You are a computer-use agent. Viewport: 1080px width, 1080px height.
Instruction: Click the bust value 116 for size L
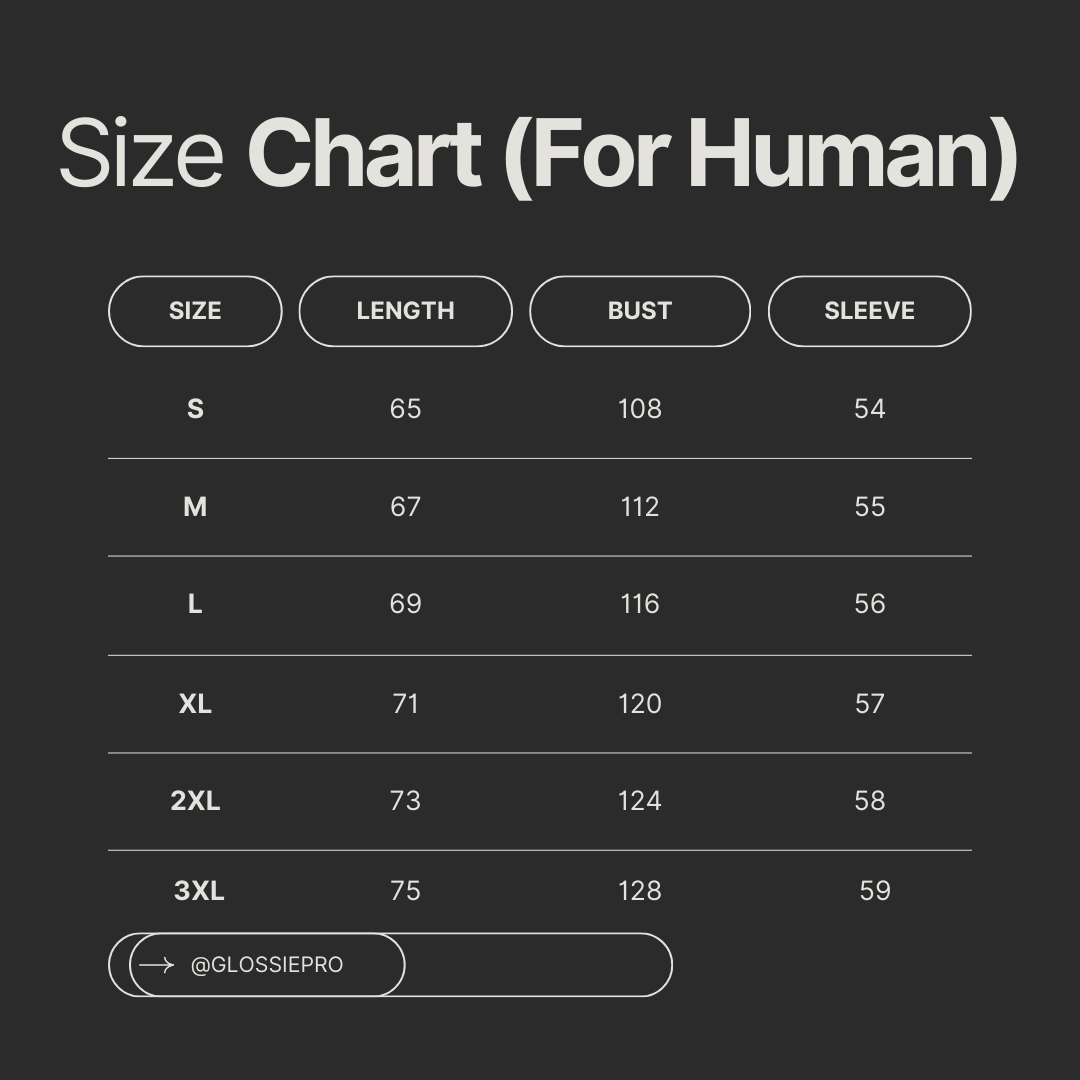pos(639,604)
